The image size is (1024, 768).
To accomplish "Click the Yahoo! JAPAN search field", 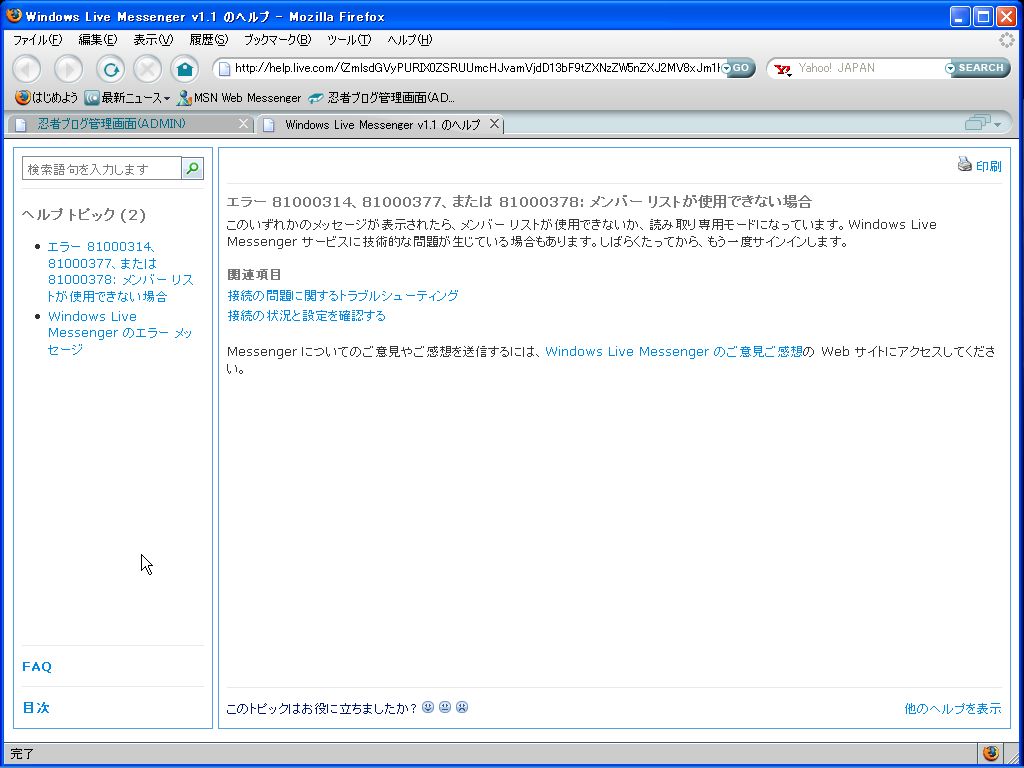I will pos(869,68).
